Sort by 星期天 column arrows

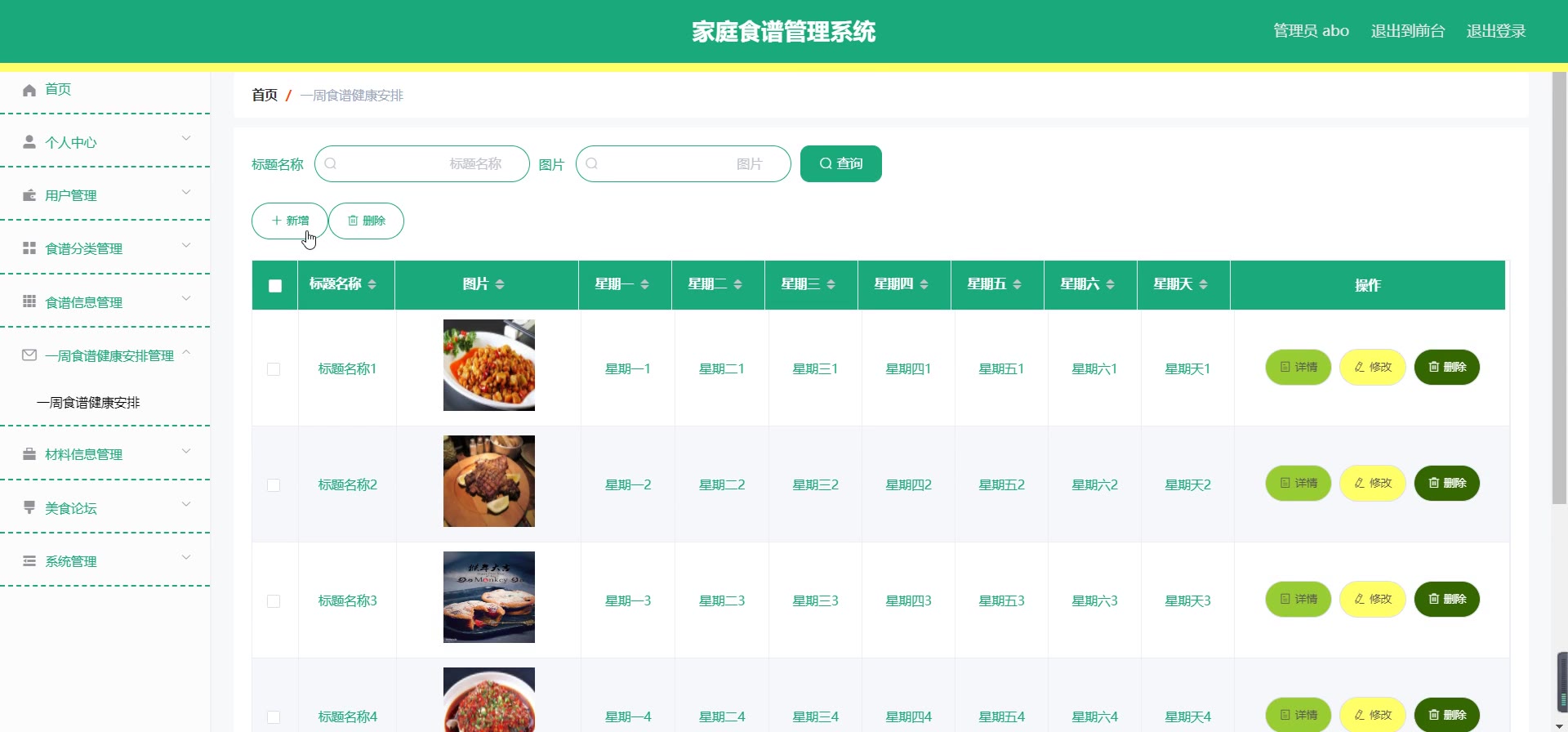click(1204, 284)
